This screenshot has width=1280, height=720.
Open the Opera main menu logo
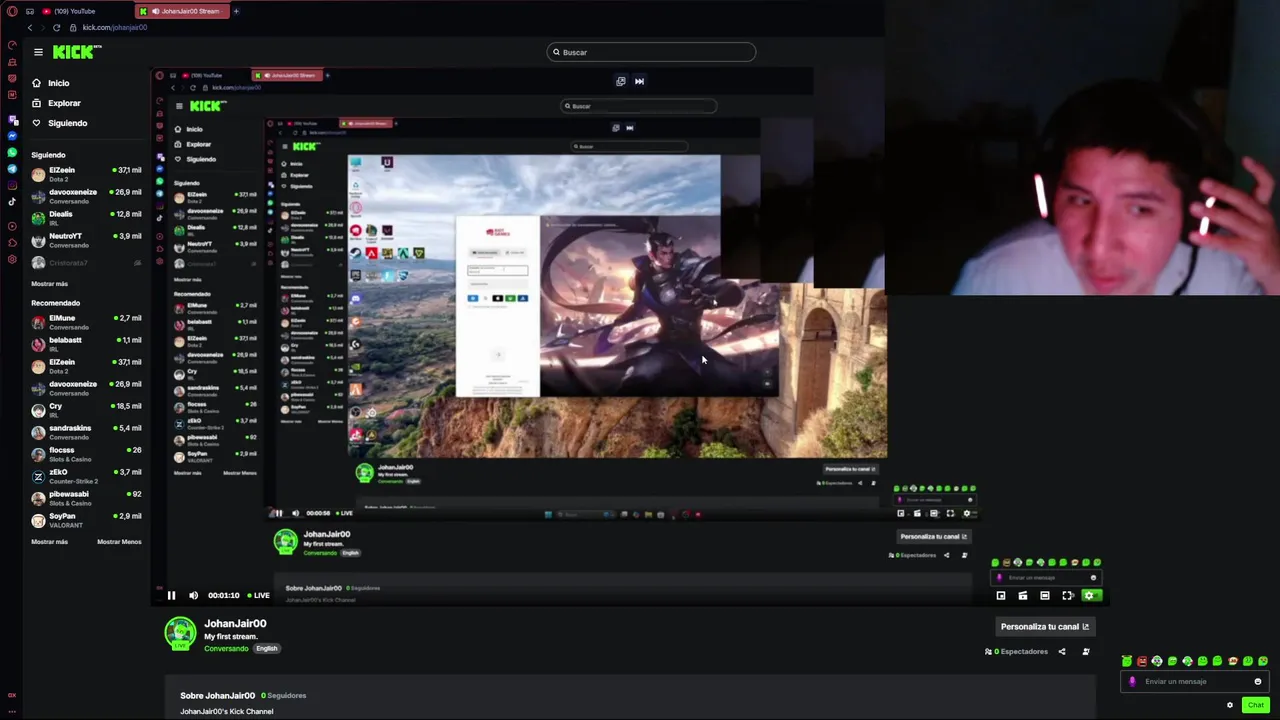click(12, 11)
